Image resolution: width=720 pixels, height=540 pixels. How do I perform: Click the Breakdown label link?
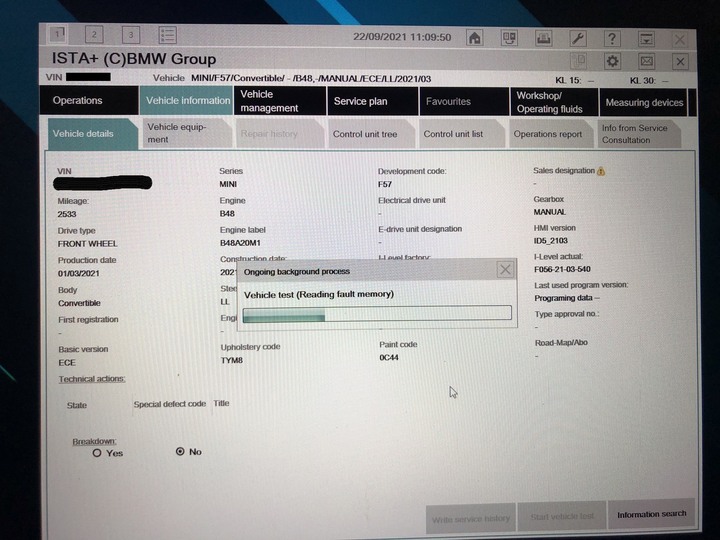pos(94,441)
